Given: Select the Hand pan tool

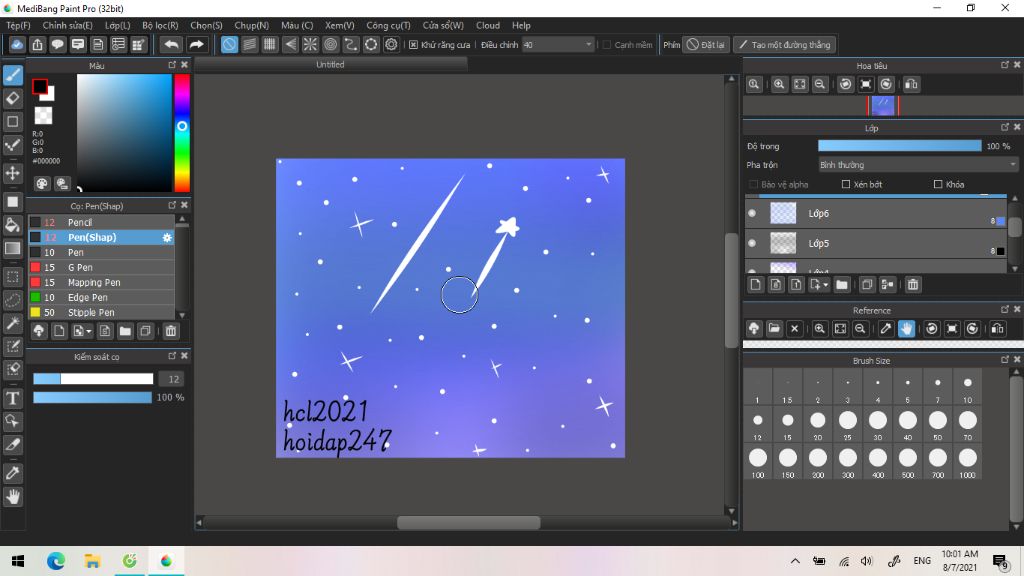Looking at the screenshot, I should [x=12, y=497].
